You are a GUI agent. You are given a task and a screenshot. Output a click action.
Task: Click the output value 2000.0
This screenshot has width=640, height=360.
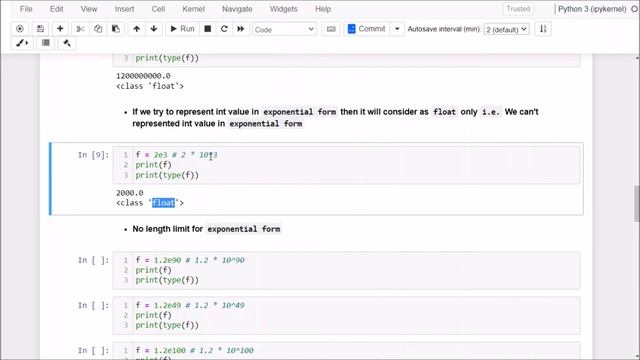(x=130, y=193)
